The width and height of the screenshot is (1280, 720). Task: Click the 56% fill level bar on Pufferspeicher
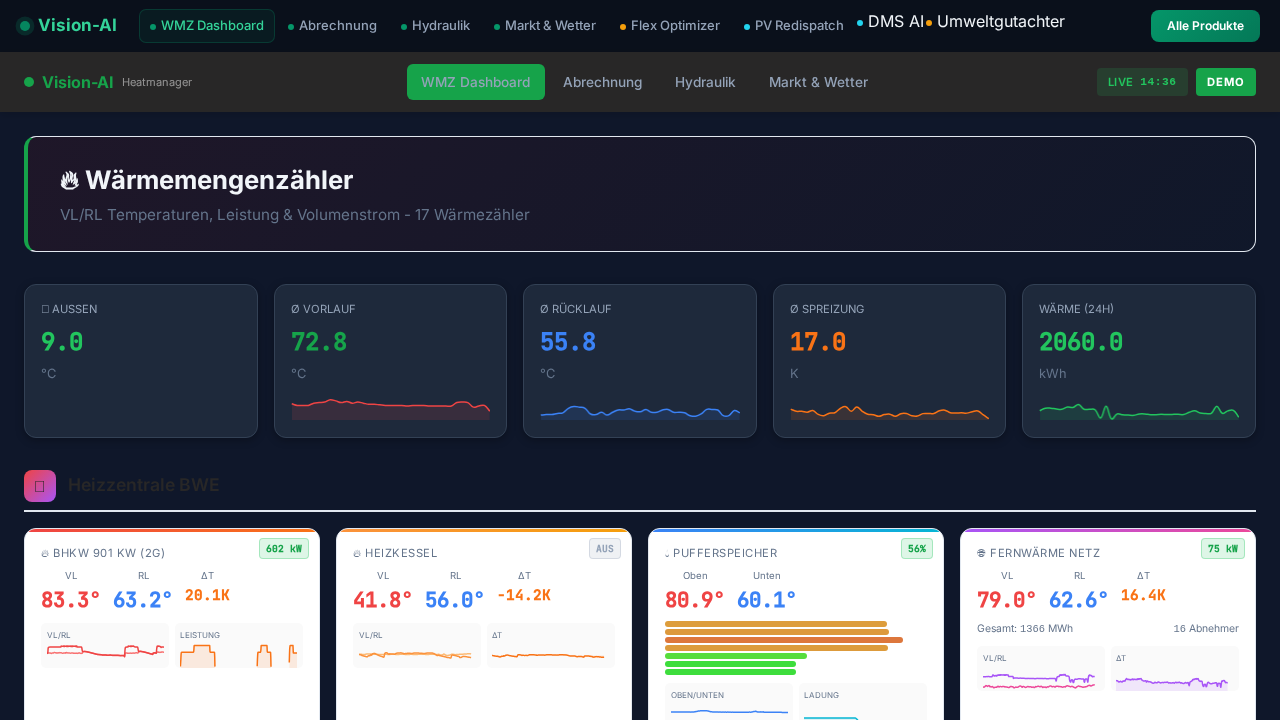point(917,548)
